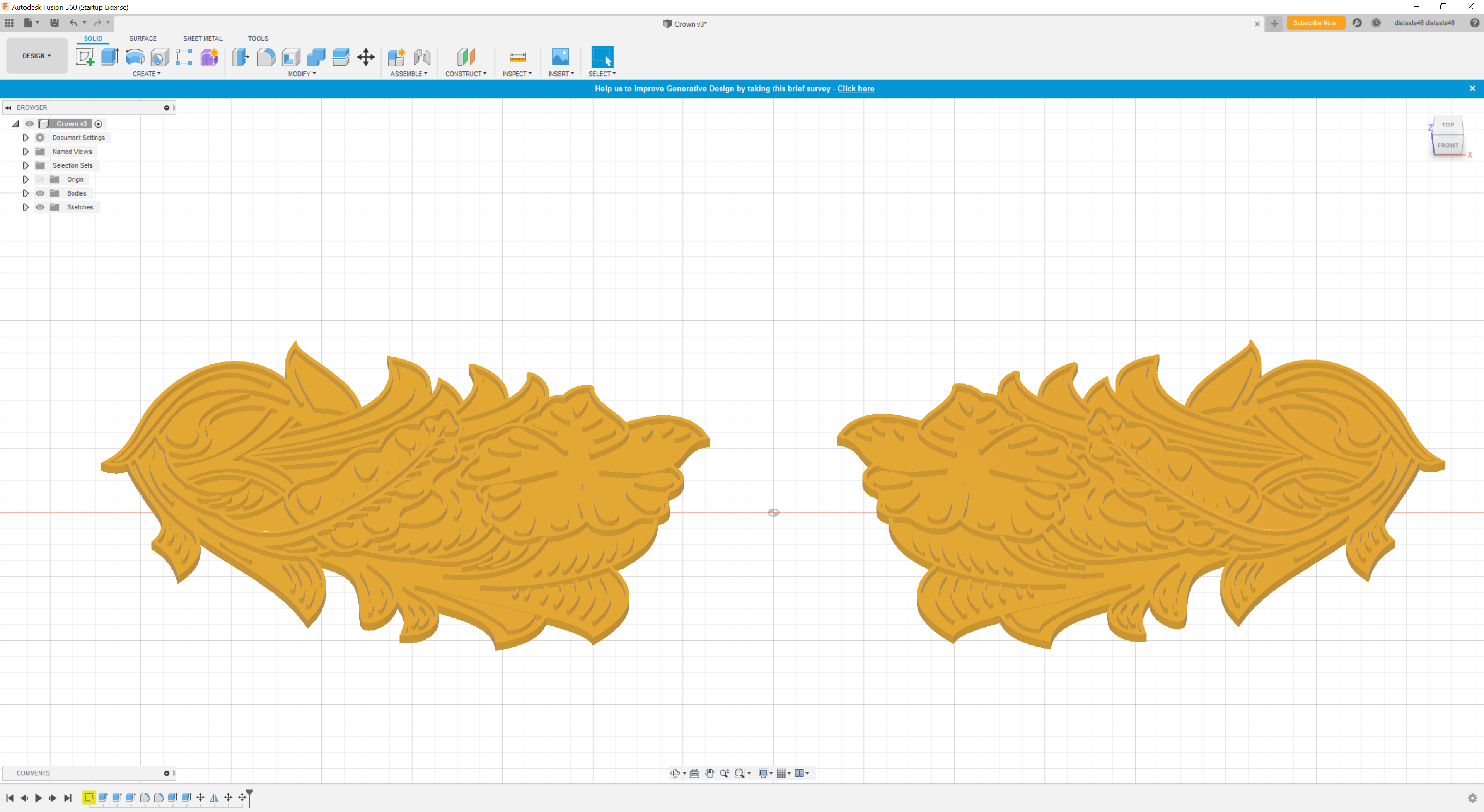The image size is (1484, 812).
Task: Open the ASSEMBLE dropdown menu
Action: coord(408,74)
